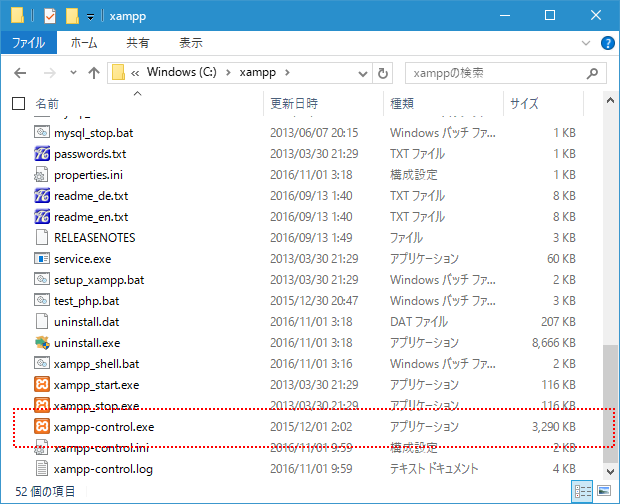The height and width of the screenshot is (504, 620).
Task: Switch to large thumbnails view layout
Action: pos(604,491)
